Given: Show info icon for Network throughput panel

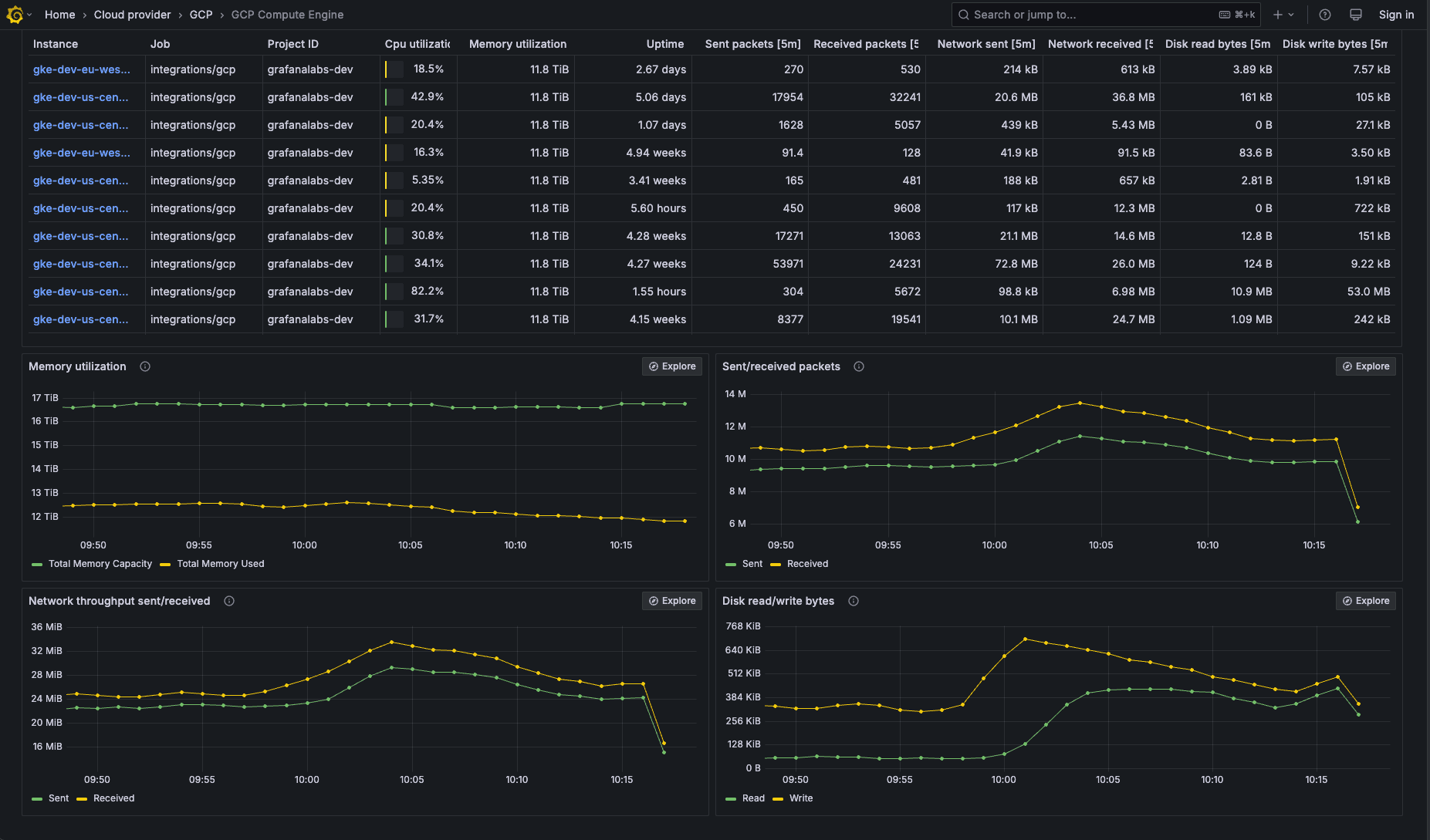Looking at the screenshot, I should (x=229, y=601).
